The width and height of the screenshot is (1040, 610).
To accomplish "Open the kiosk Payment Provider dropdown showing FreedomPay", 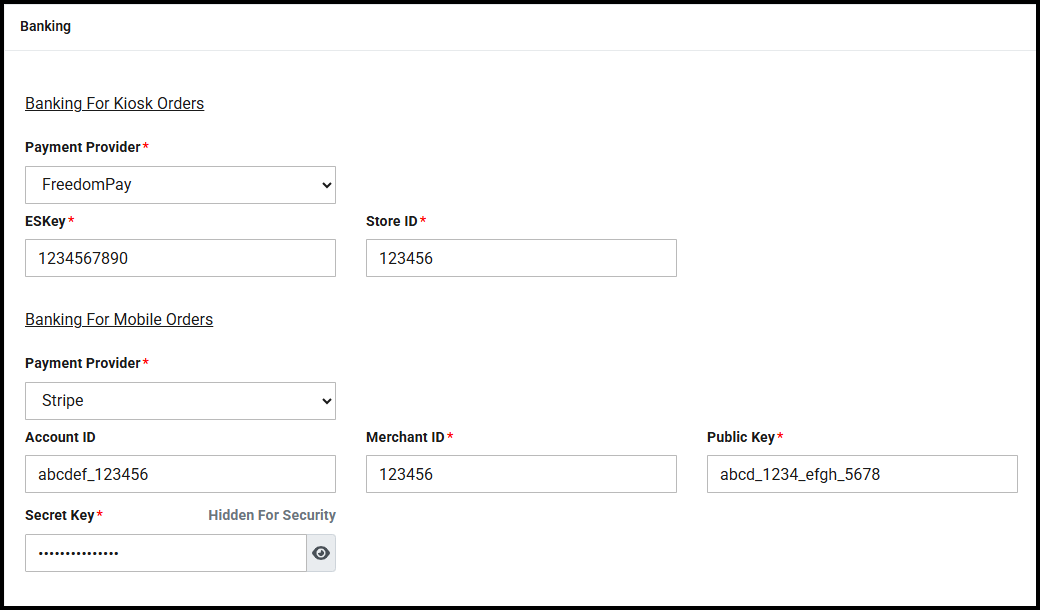I will tap(180, 185).
